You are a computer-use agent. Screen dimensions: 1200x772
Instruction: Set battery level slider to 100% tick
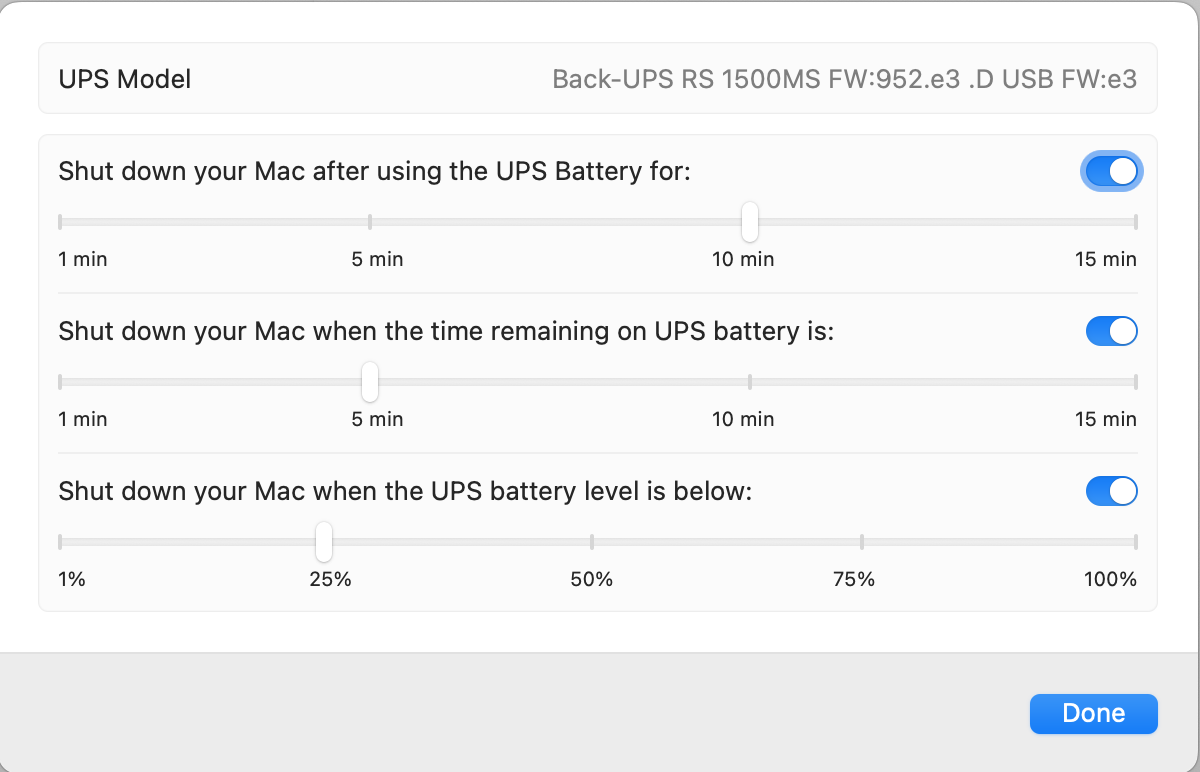pyautogui.click(x=1136, y=542)
